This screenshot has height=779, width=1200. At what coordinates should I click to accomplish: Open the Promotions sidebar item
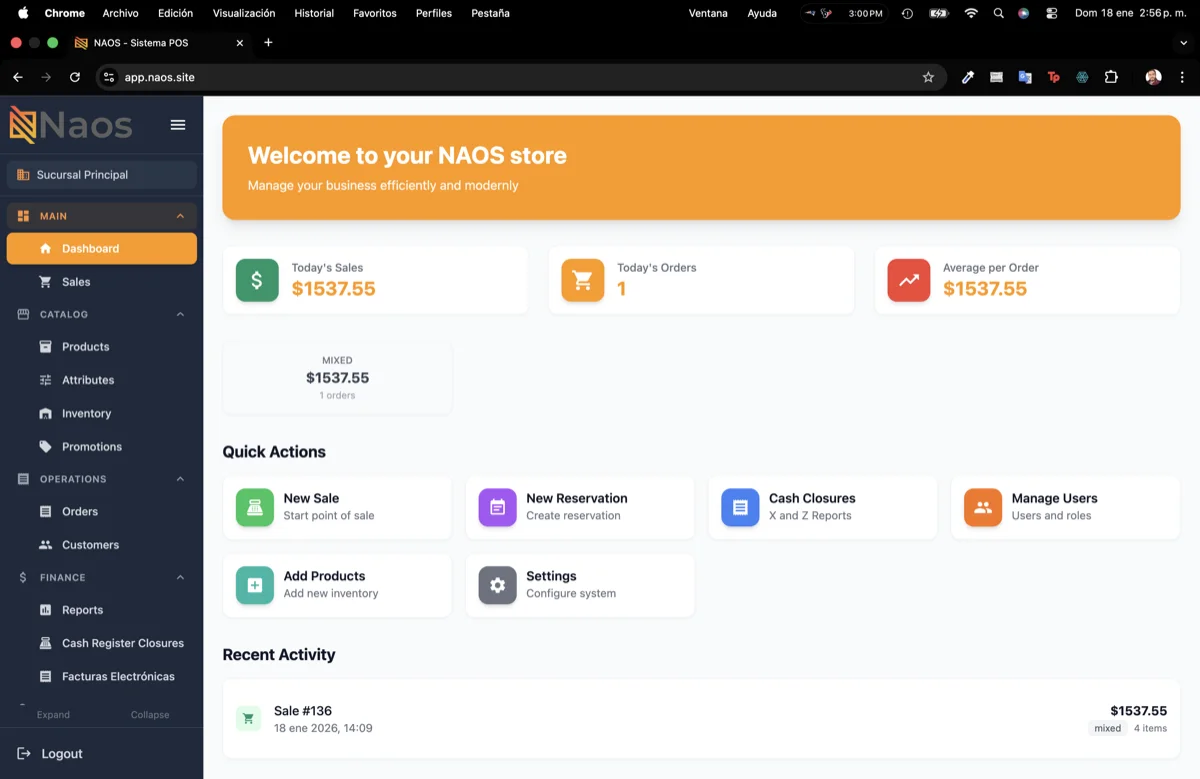coord(90,446)
